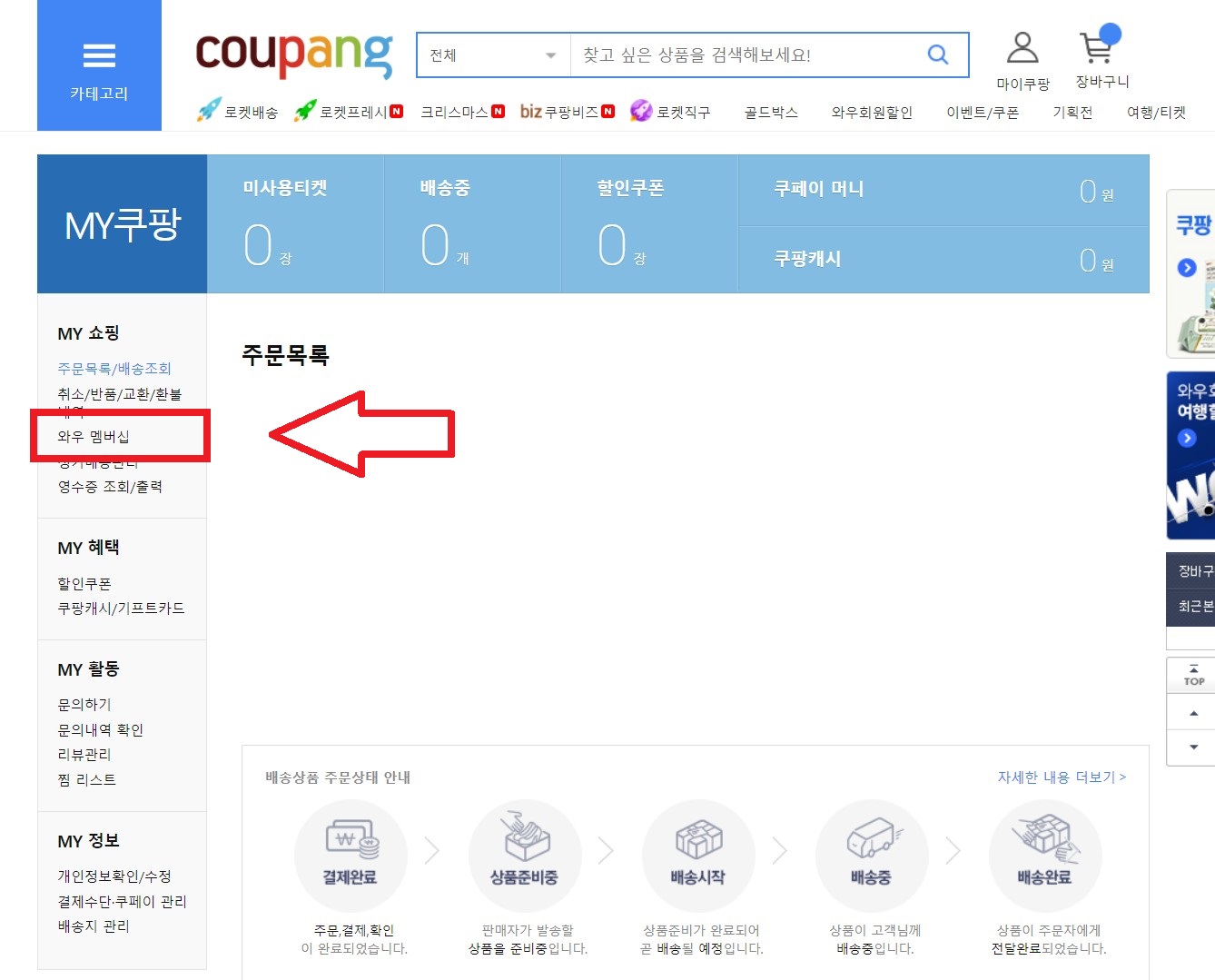Open the 골드박스 menu

click(x=771, y=112)
